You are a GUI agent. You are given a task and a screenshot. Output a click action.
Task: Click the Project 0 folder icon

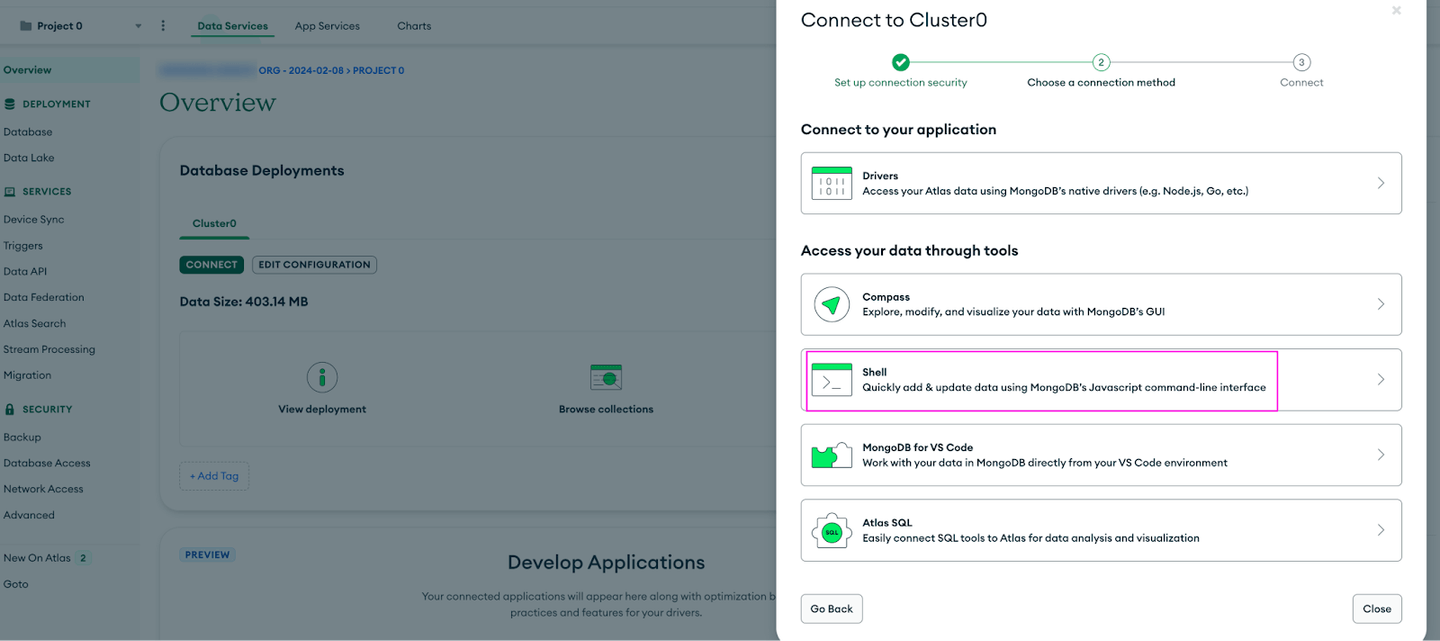coord(26,26)
